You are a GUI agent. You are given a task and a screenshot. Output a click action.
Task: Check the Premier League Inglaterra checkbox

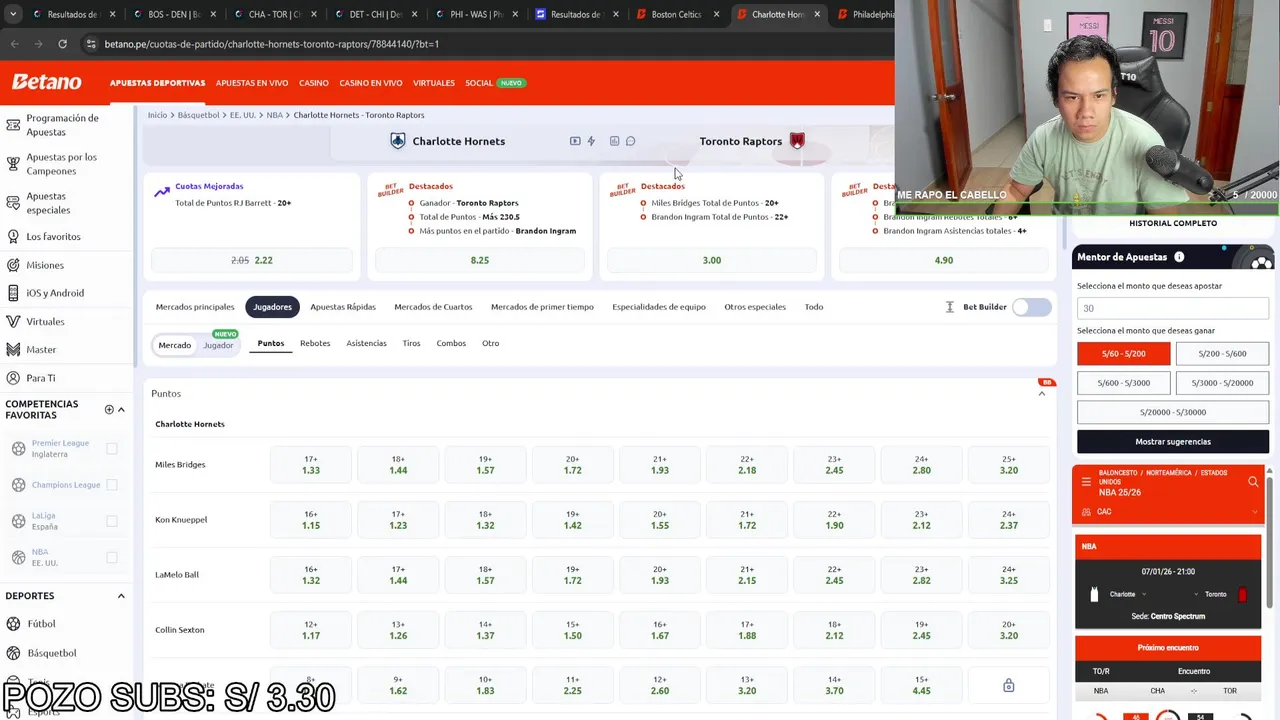[112, 449]
